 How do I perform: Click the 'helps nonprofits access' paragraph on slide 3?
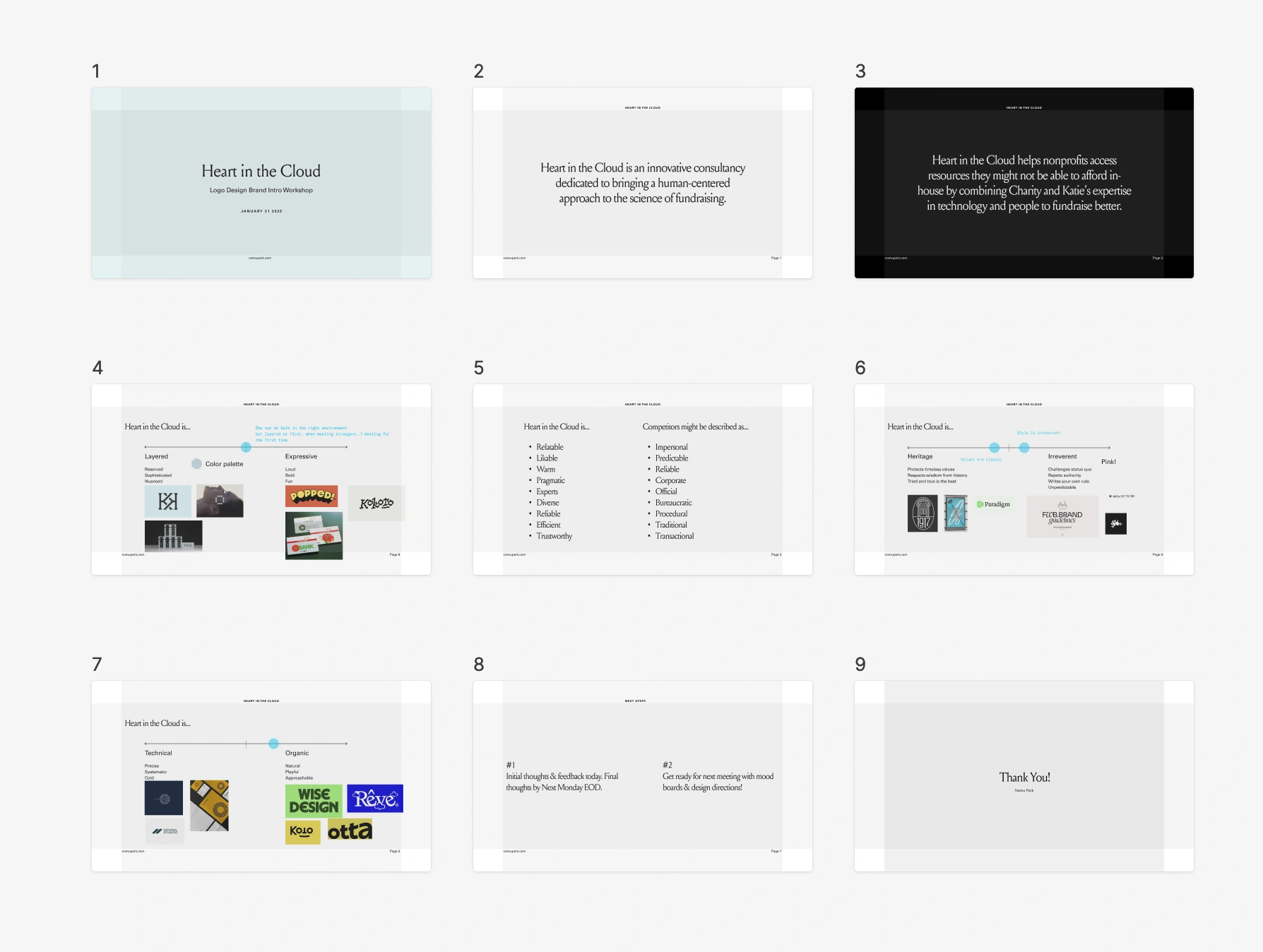point(1024,183)
